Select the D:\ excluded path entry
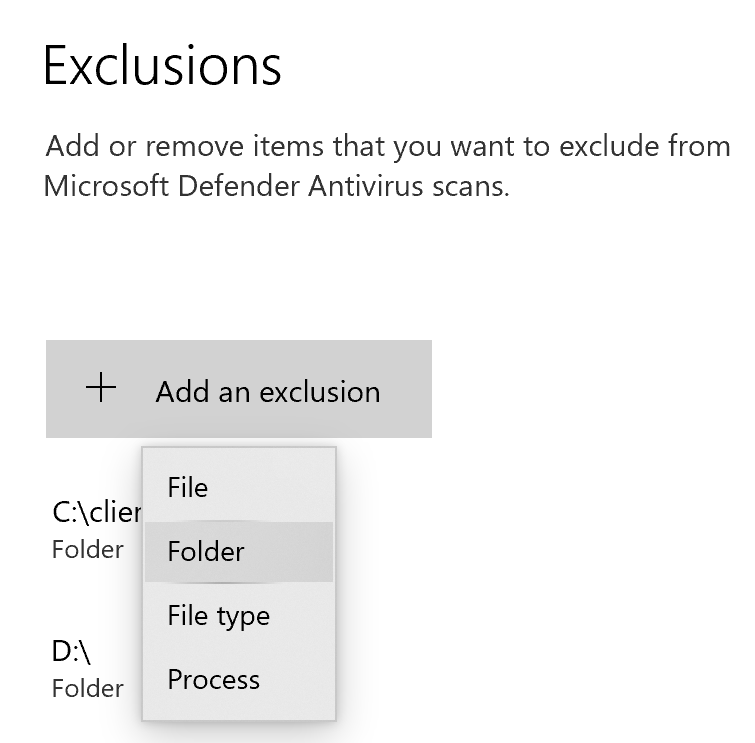The width and height of the screenshot is (755, 743). [x=71, y=652]
